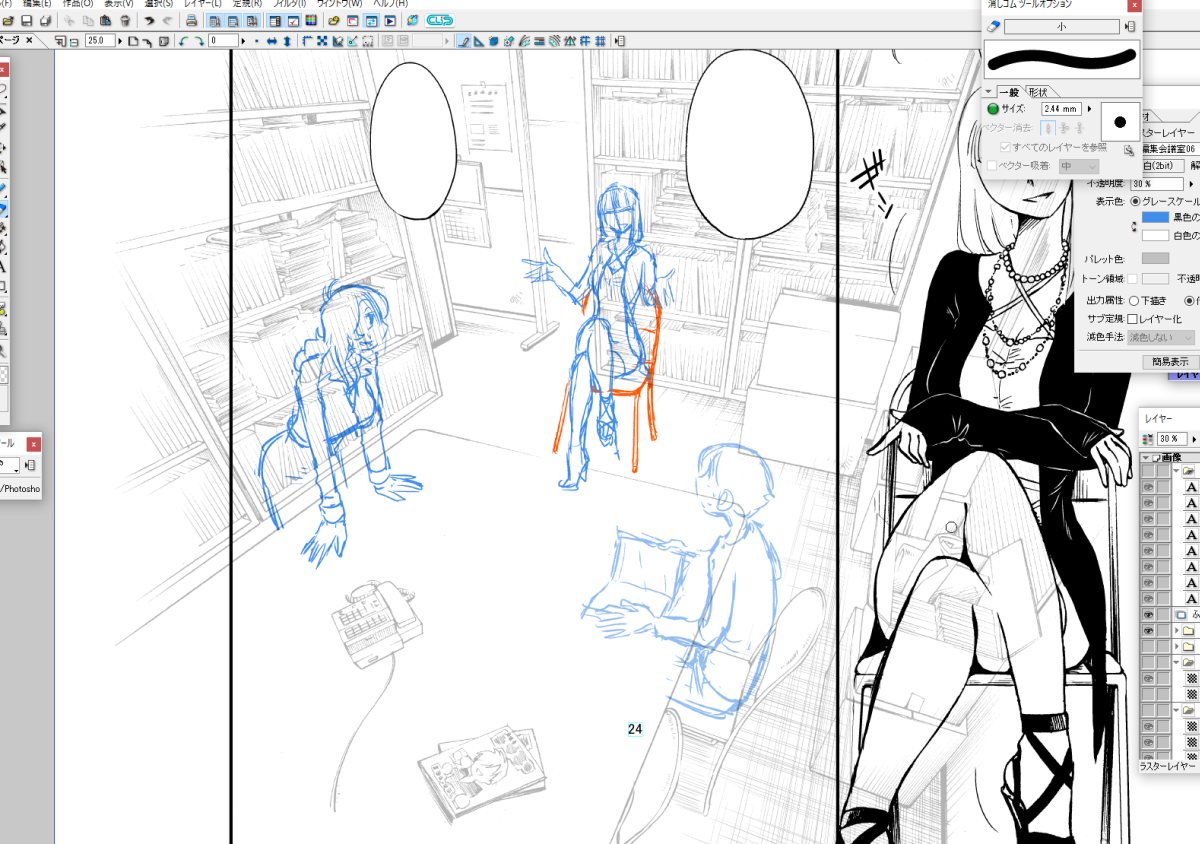The width and height of the screenshot is (1200, 844).
Task: Click the gray パレット色 swatch
Action: tap(1155, 258)
